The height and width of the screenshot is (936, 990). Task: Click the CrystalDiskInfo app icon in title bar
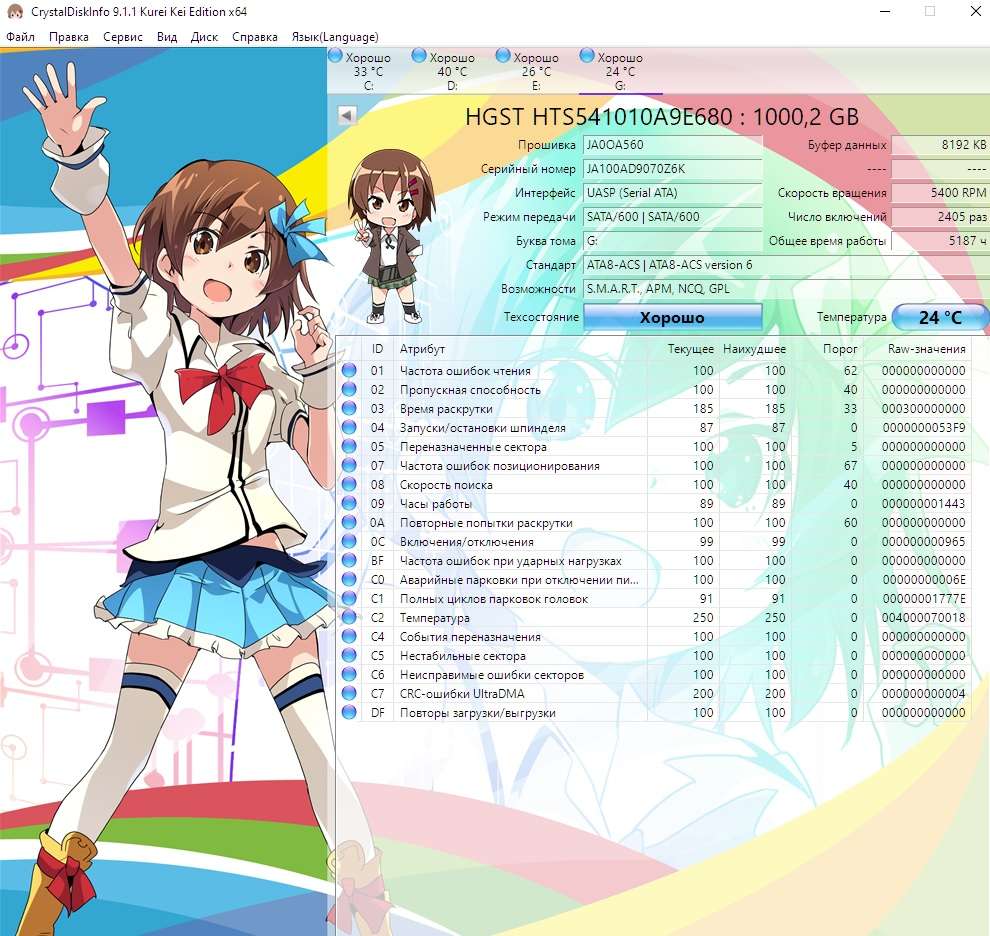[x=14, y=11]
